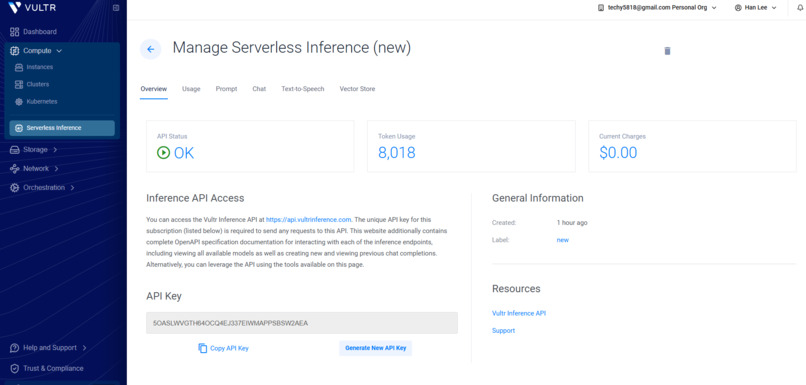Click the green API status OK icon
The height and width of the screenshot is (385, 806).
coord(163,153)
